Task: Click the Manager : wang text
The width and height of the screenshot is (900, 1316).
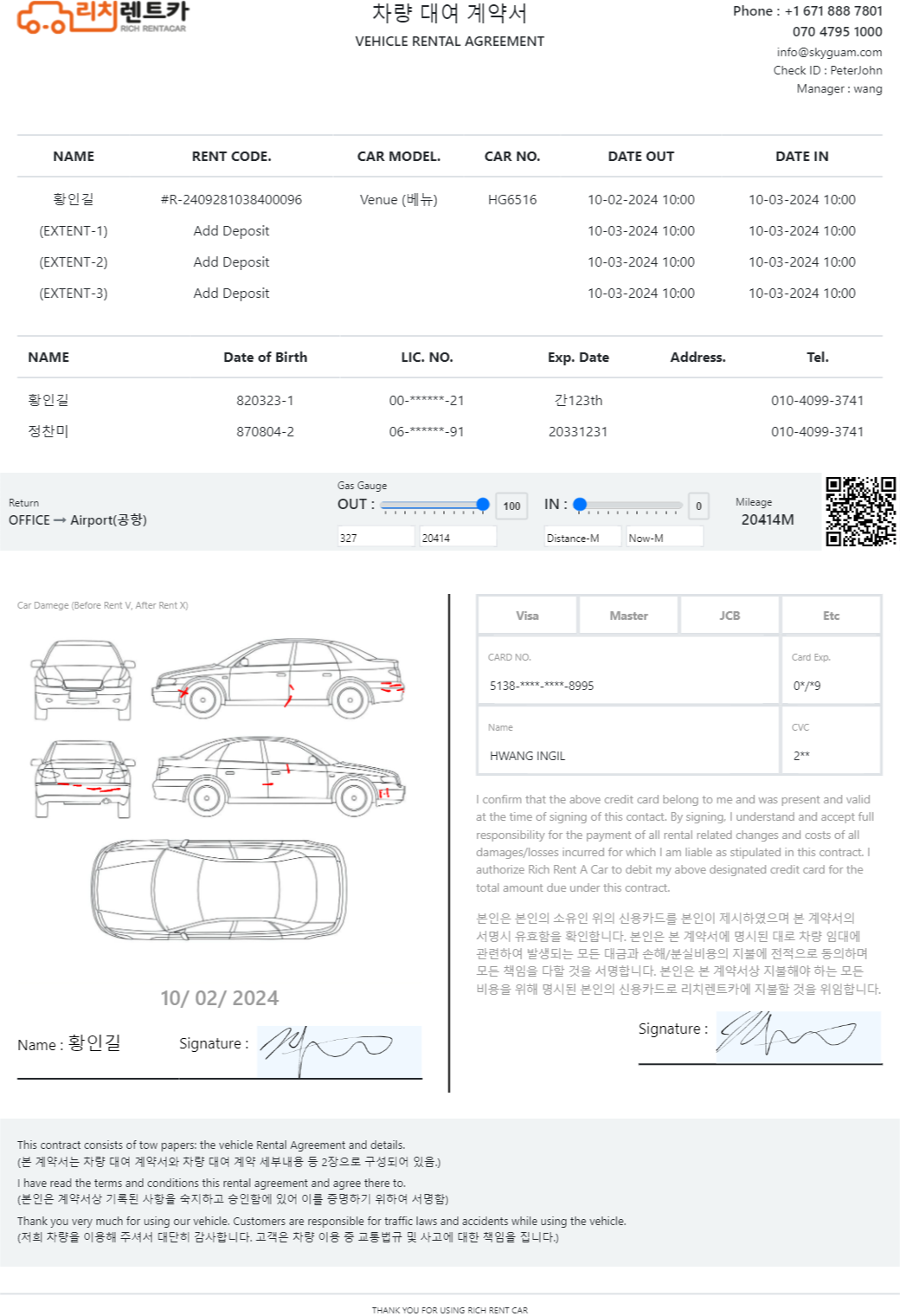Action: pyautogui.click(x=839, y=89)
